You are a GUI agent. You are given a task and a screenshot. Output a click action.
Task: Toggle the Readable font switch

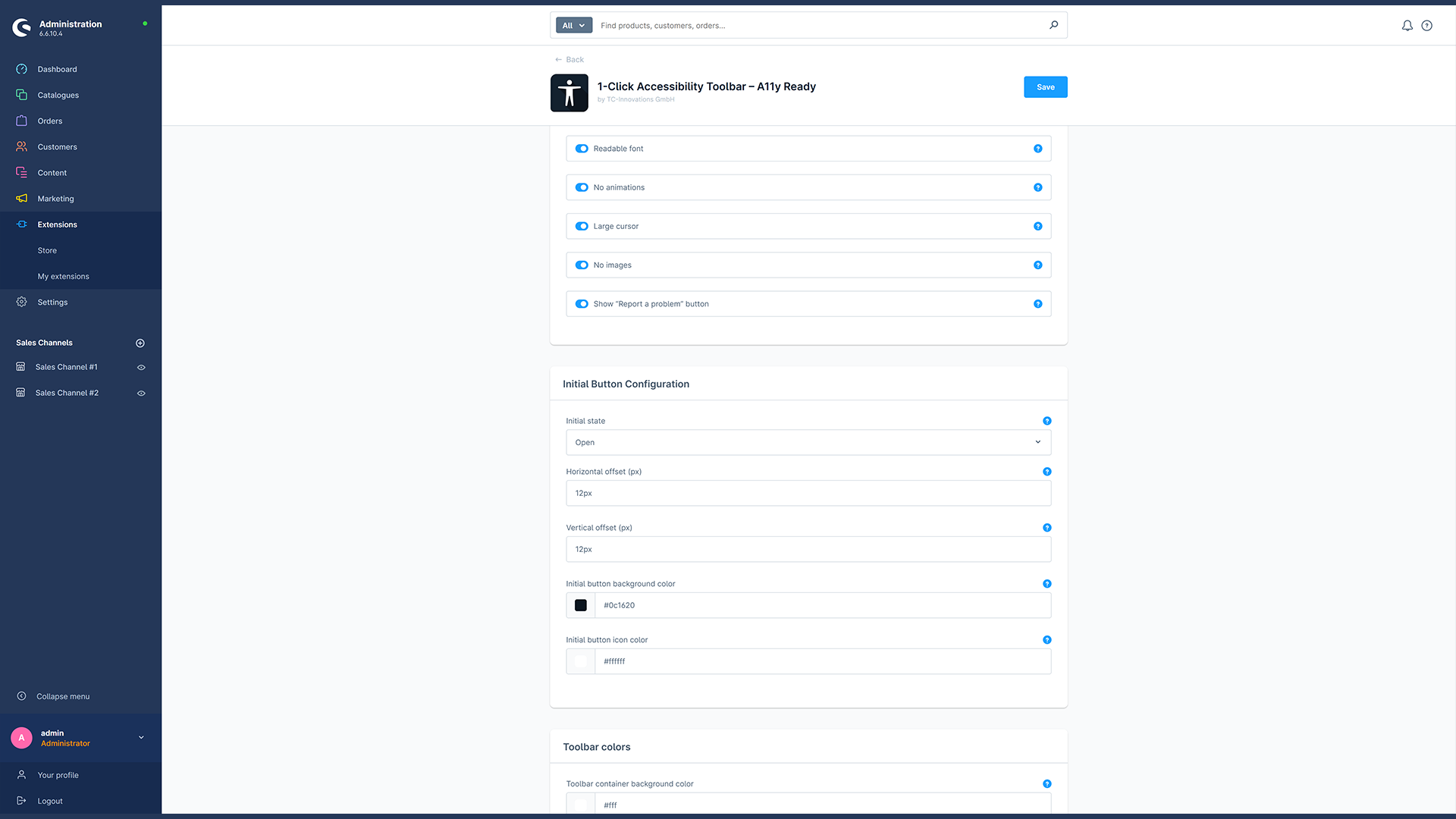coord(582,149)
